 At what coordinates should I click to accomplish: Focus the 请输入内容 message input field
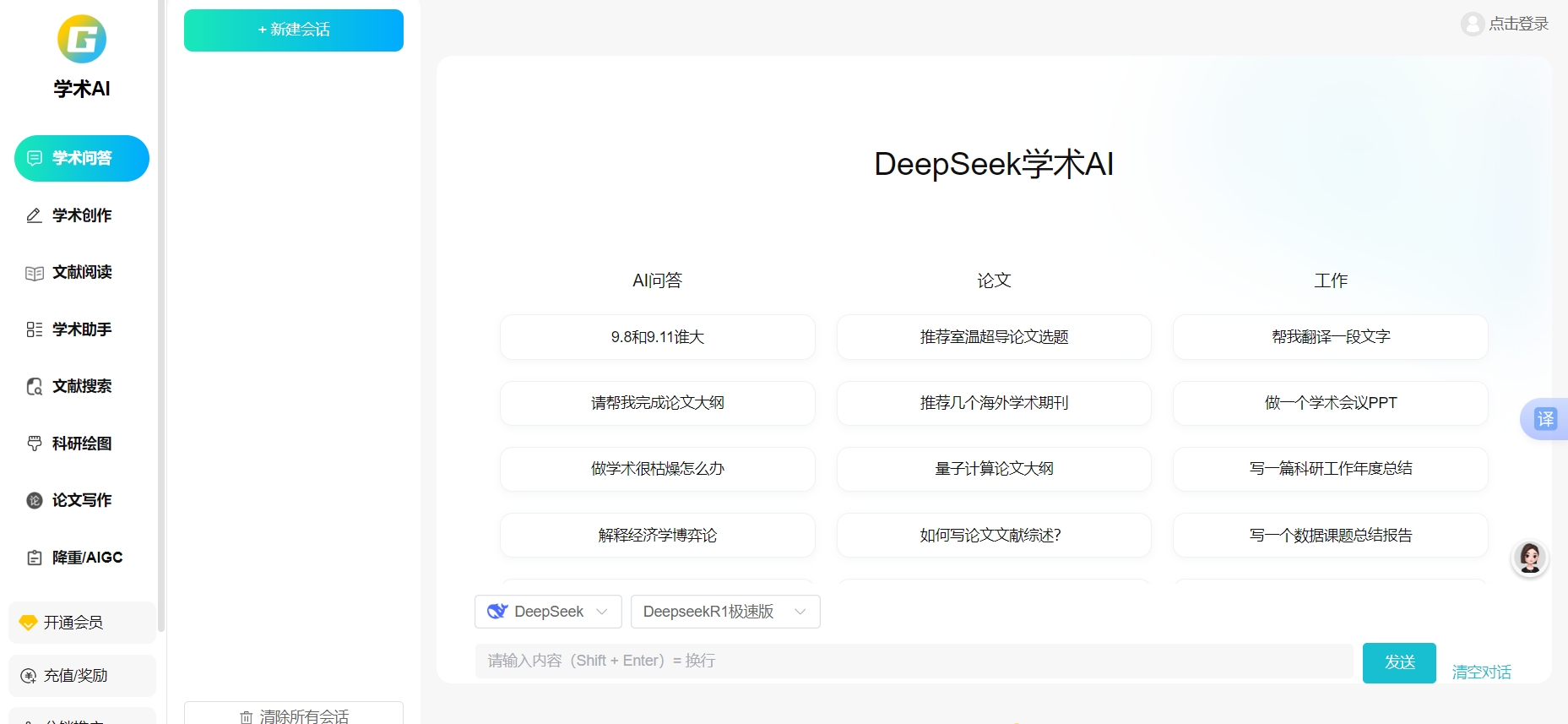click(x=914, y=661)
